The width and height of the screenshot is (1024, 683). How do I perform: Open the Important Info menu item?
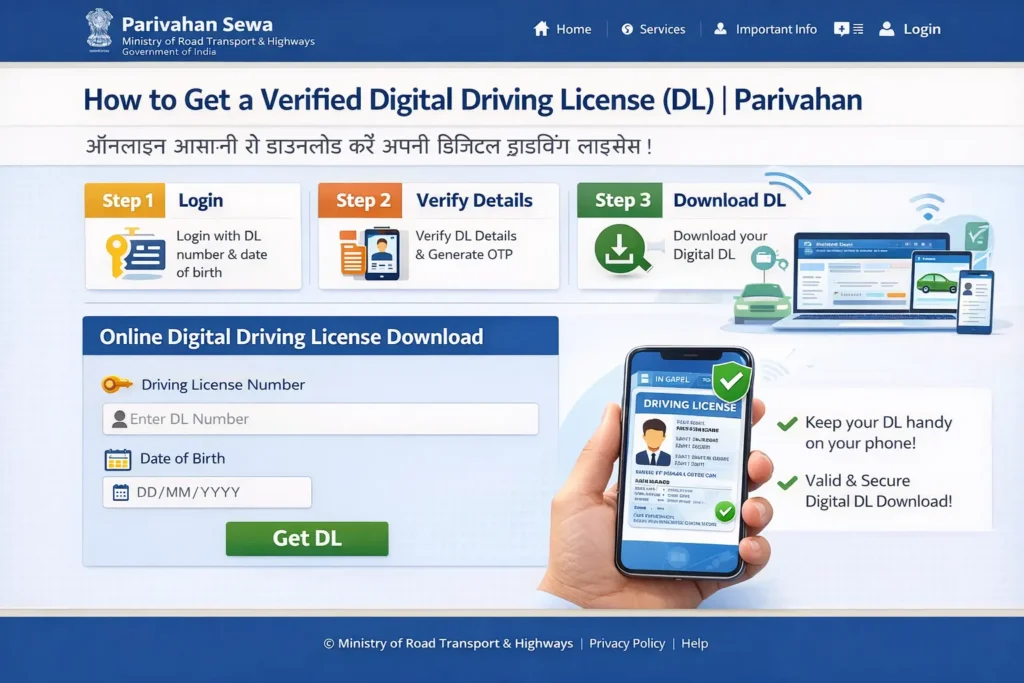pos(775,29)
